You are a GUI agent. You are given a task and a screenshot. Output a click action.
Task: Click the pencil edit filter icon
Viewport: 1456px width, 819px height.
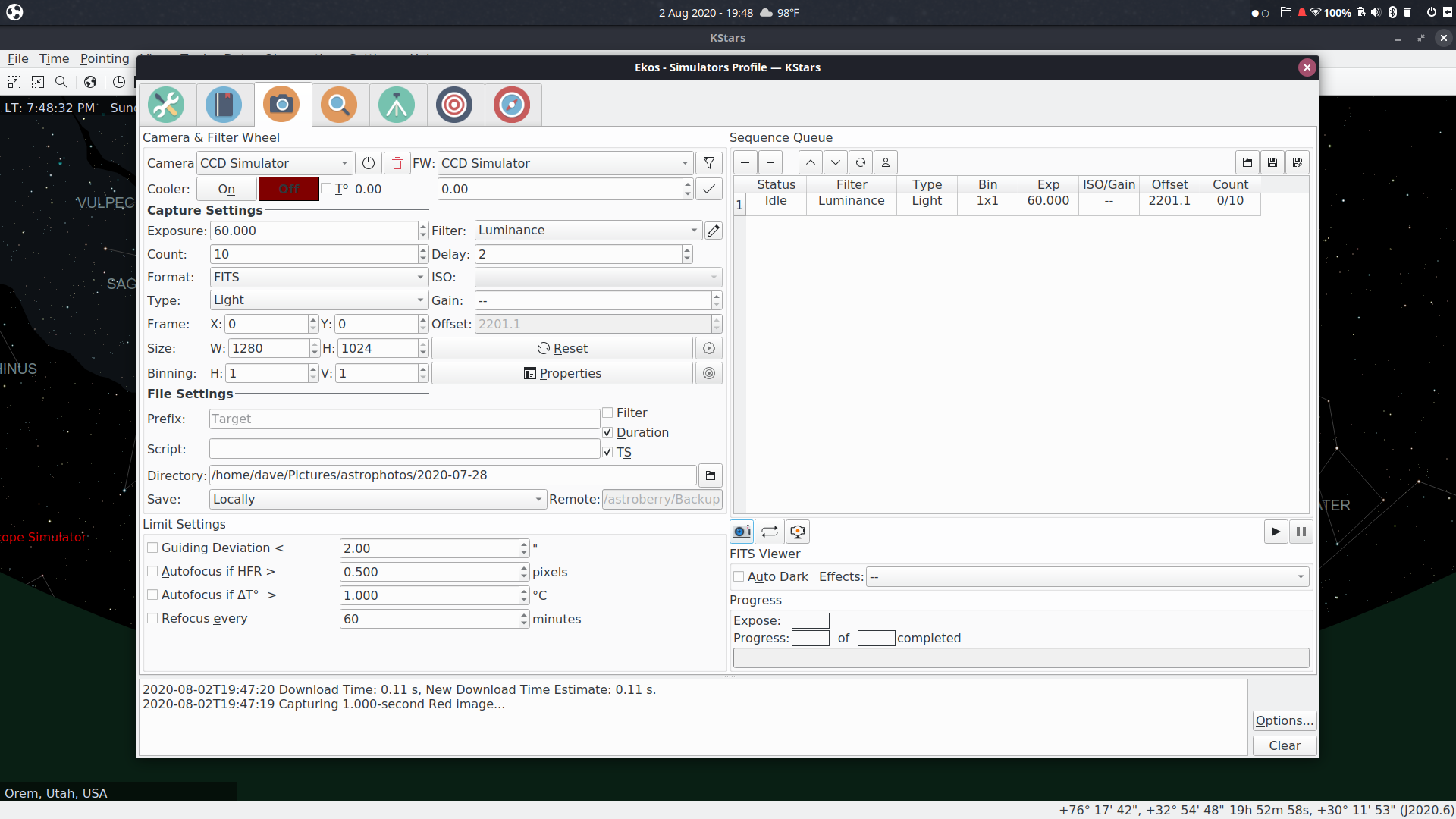pos(714,231)
